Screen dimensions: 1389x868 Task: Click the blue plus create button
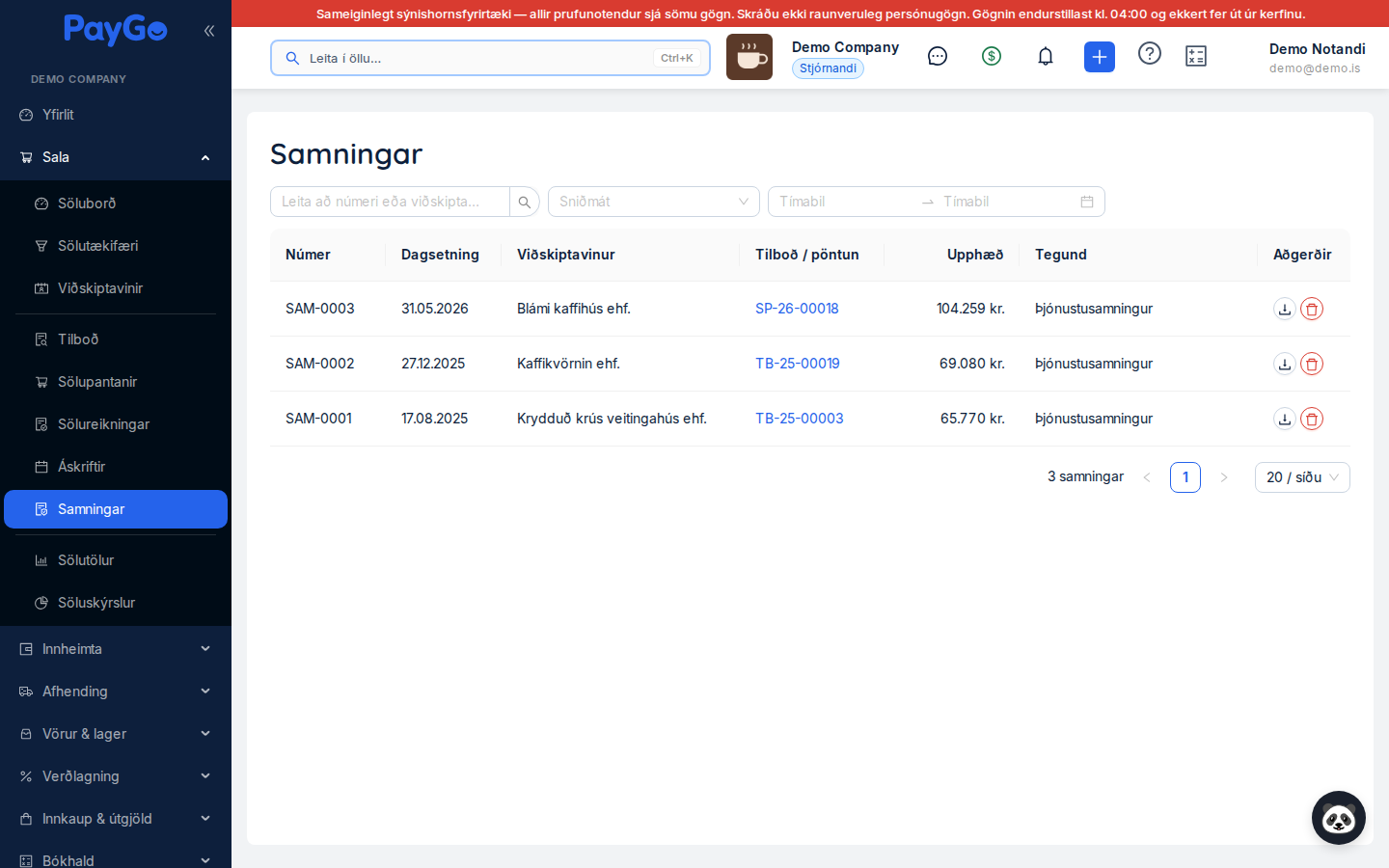1100,57
